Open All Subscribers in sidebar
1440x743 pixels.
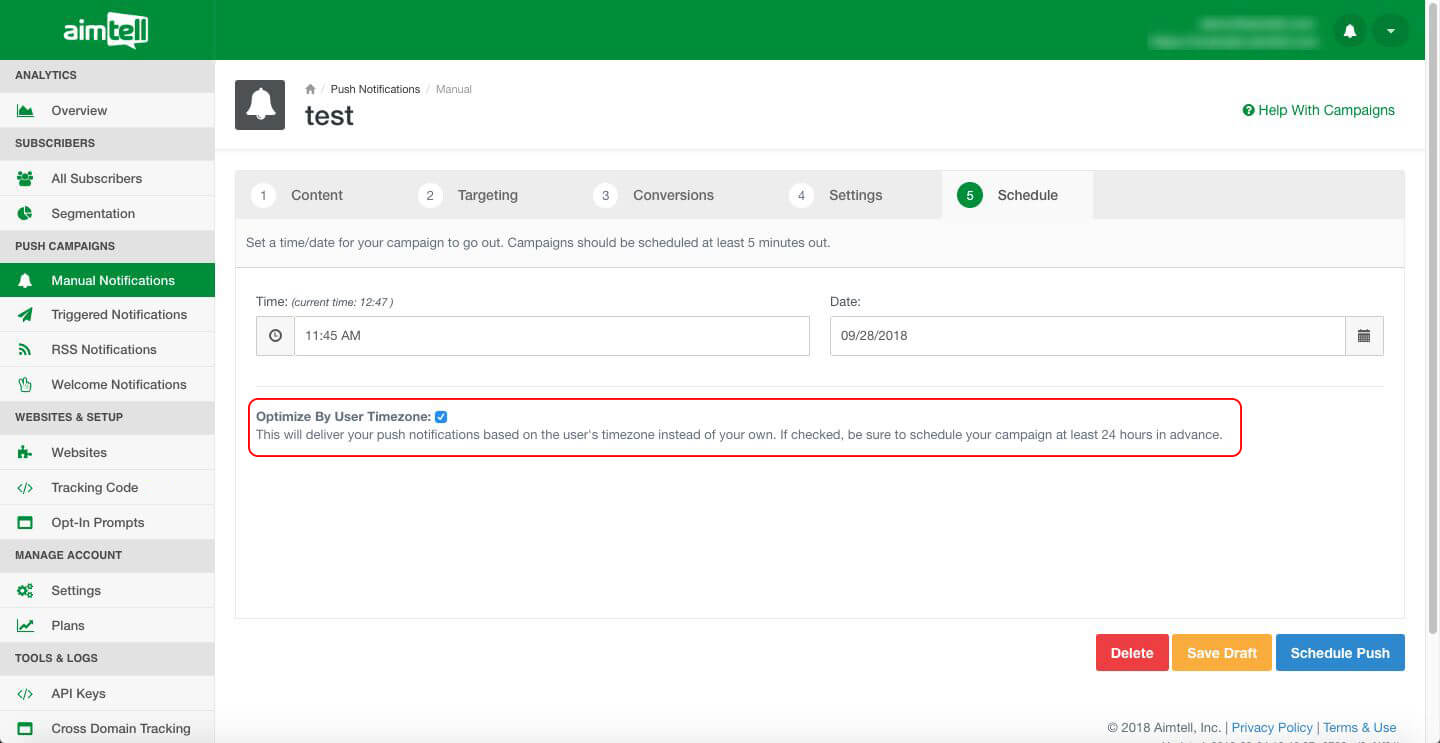107,179
